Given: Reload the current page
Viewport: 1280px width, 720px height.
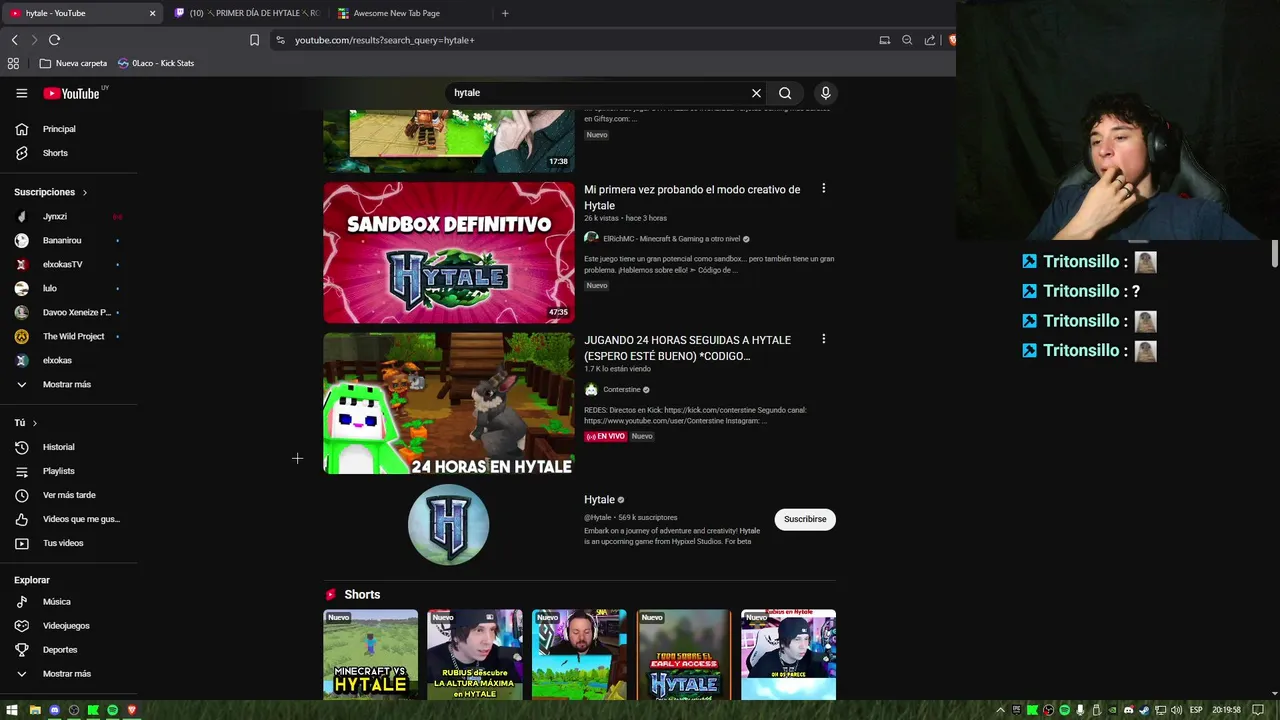Looking at the screenshot, I should click(x=54, y=40).
